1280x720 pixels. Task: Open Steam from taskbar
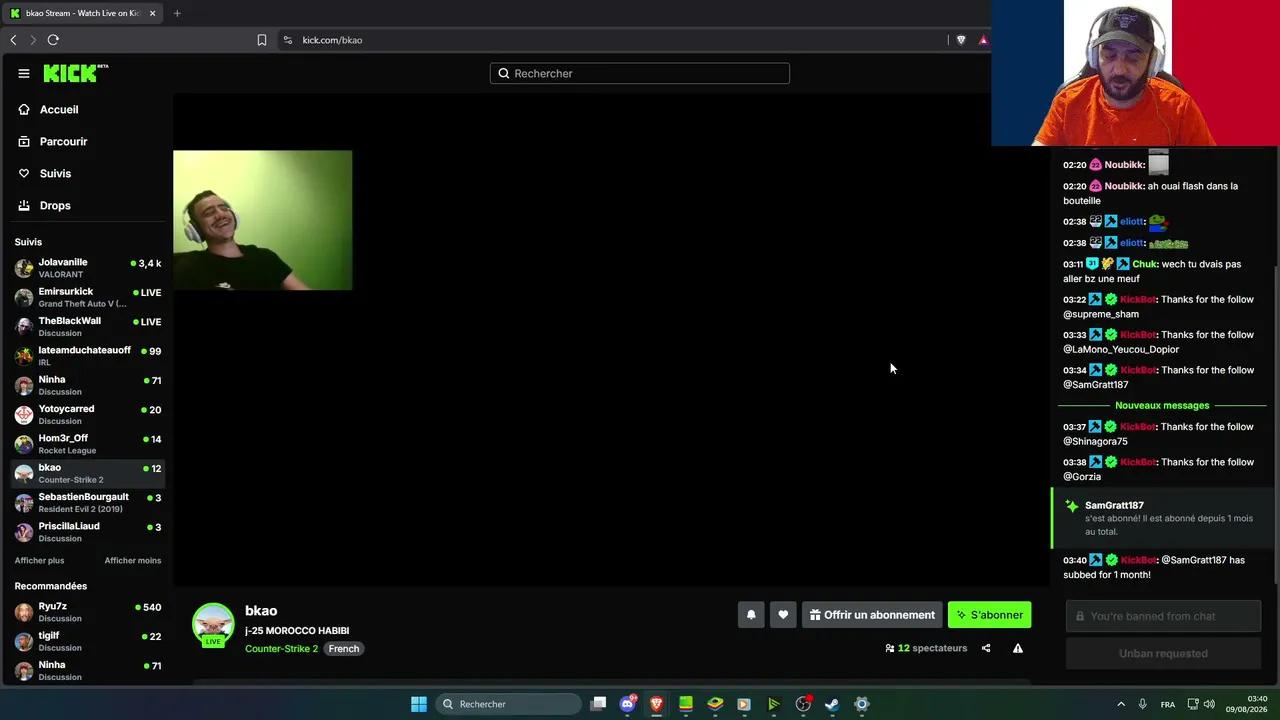(x=832, y=704)
